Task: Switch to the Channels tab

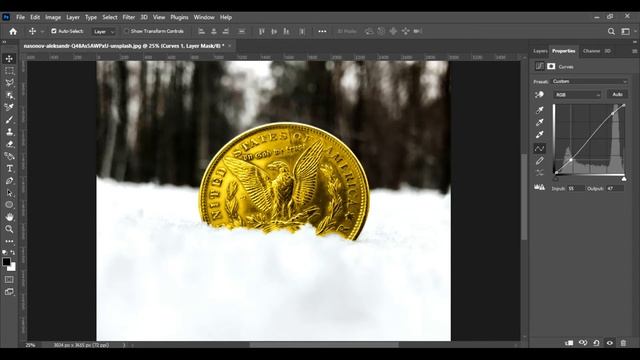Action: pos(591,51)
